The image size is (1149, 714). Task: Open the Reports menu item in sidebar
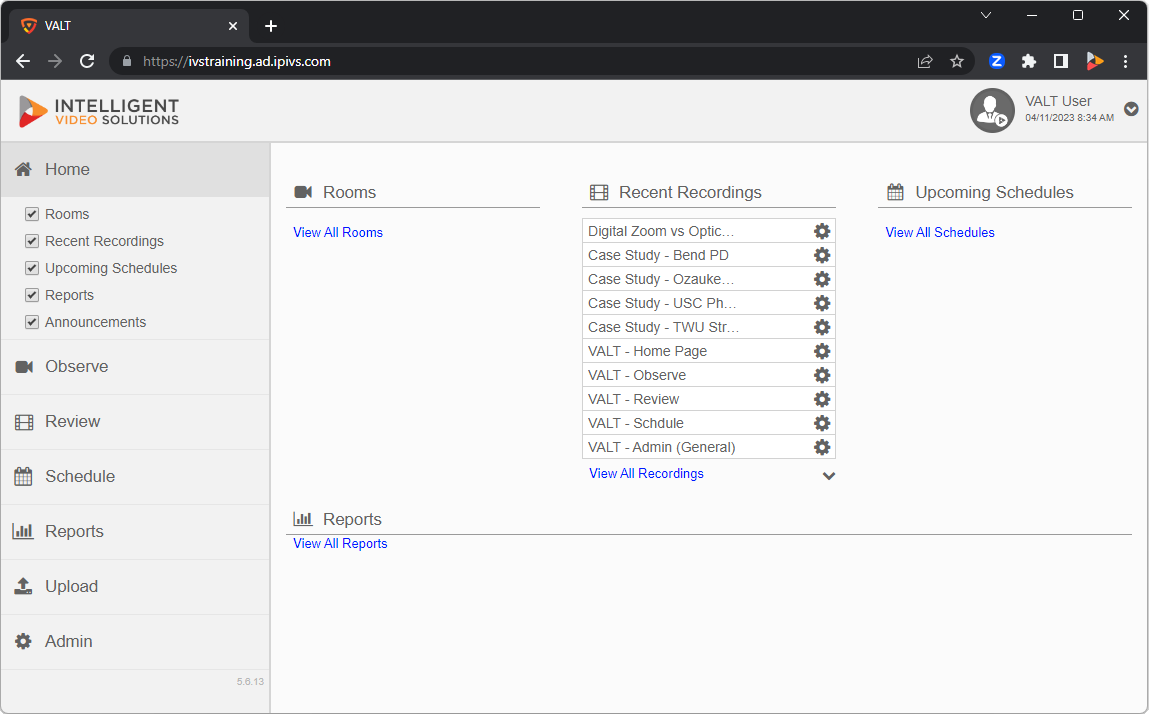coord(135,531)
